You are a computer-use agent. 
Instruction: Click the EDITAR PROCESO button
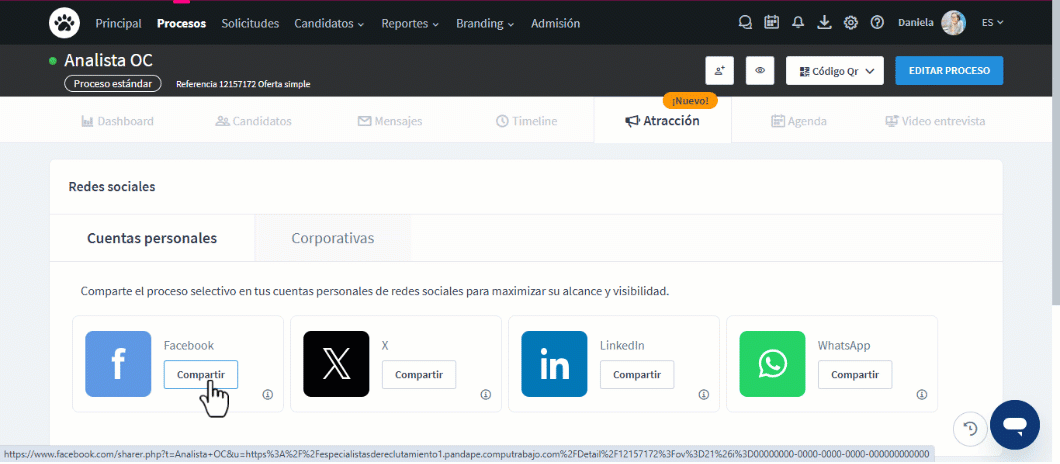[x=949, y=70]
